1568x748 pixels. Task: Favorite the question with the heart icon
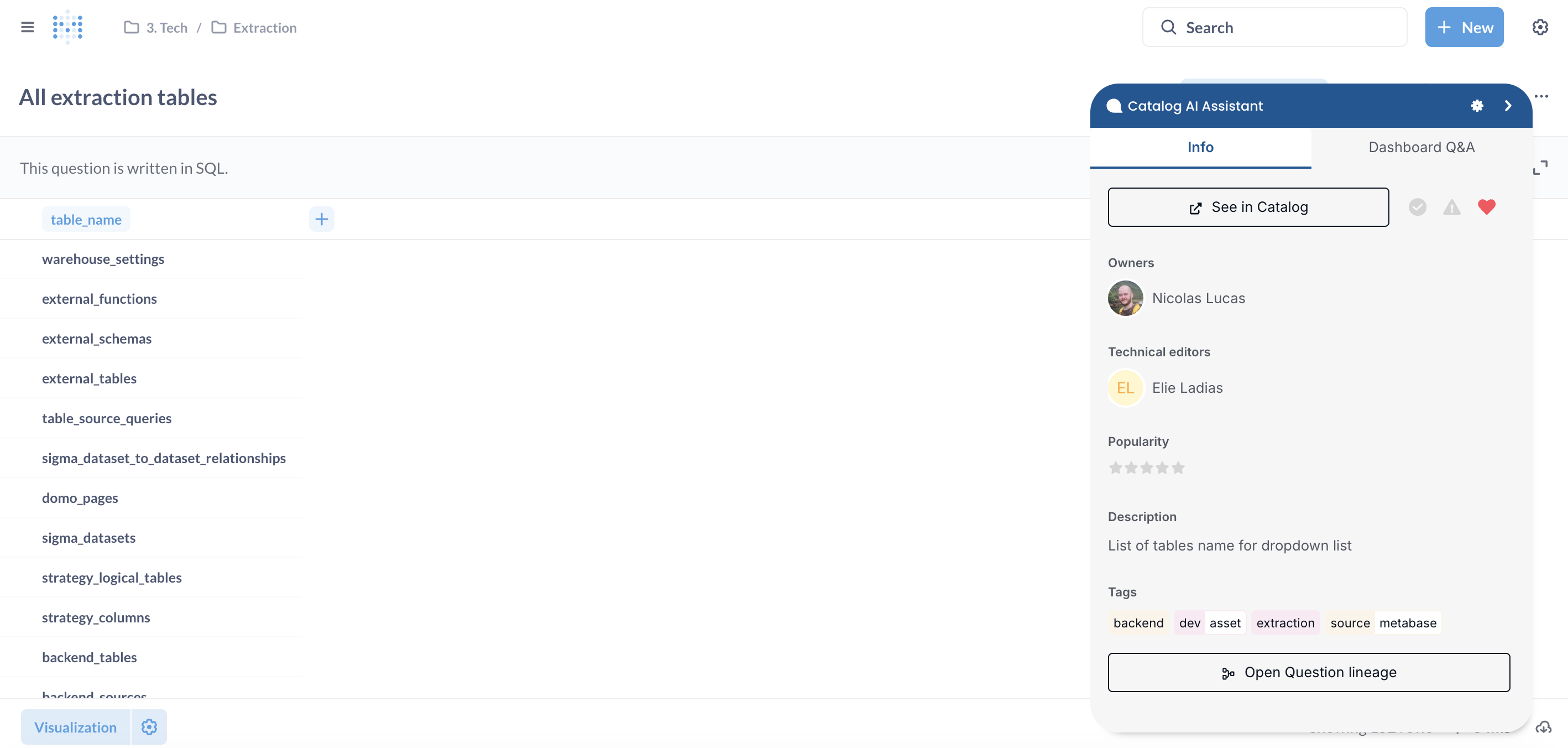(1486, 207)
